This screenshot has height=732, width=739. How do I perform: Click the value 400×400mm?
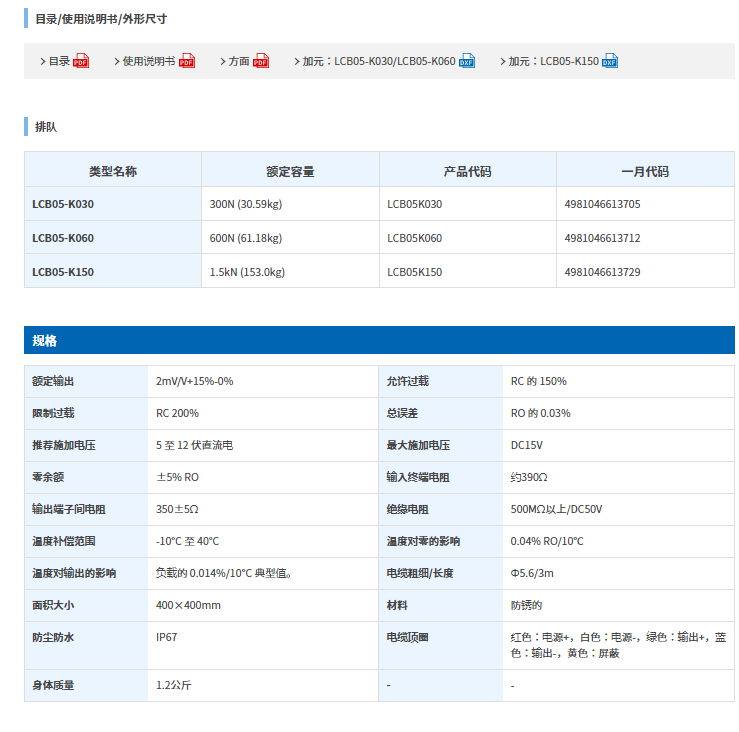[x=188, y=606]
